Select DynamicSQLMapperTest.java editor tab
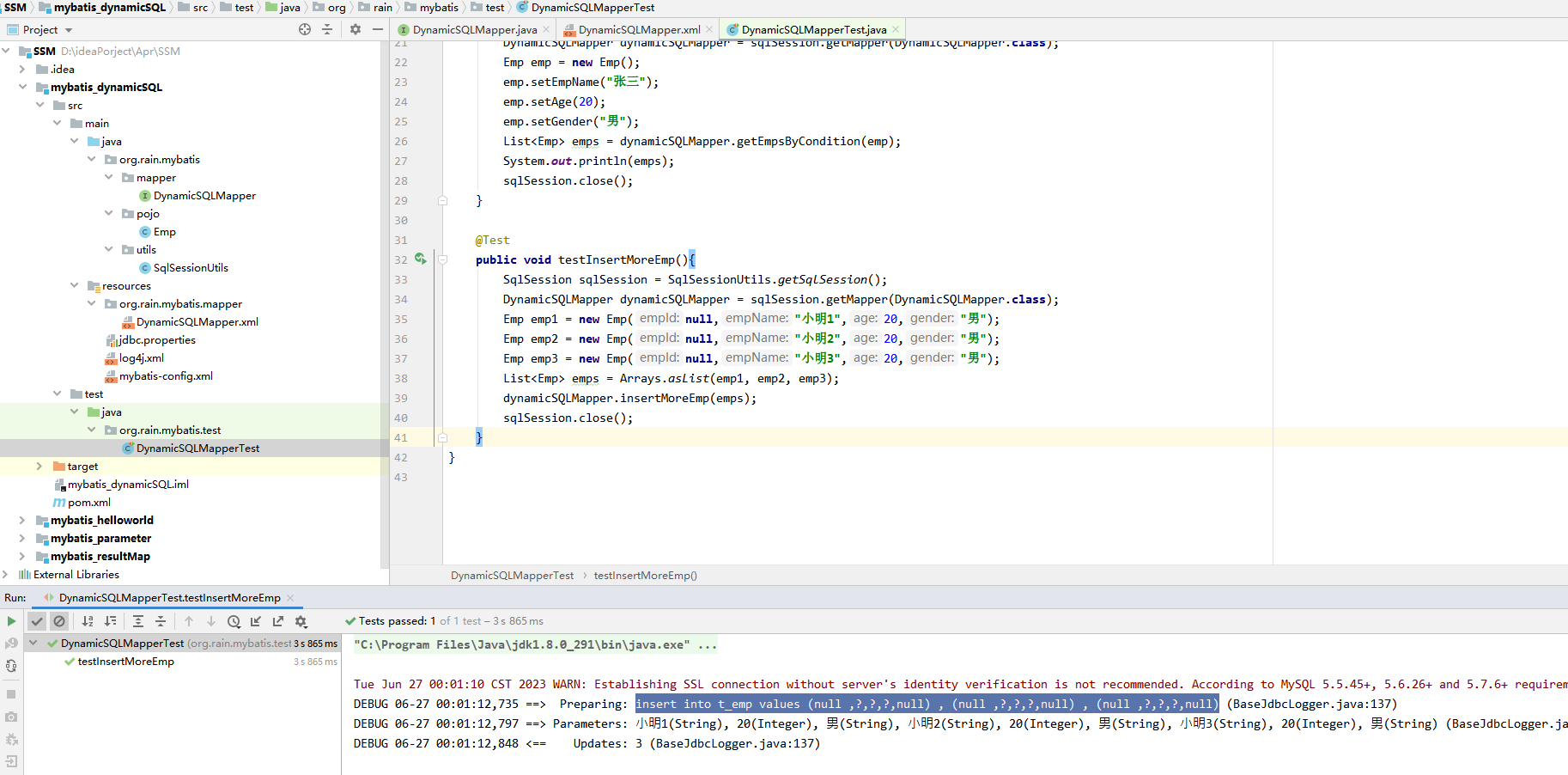Viewport: 1568px width, 775px height. (x=813, y=29)
